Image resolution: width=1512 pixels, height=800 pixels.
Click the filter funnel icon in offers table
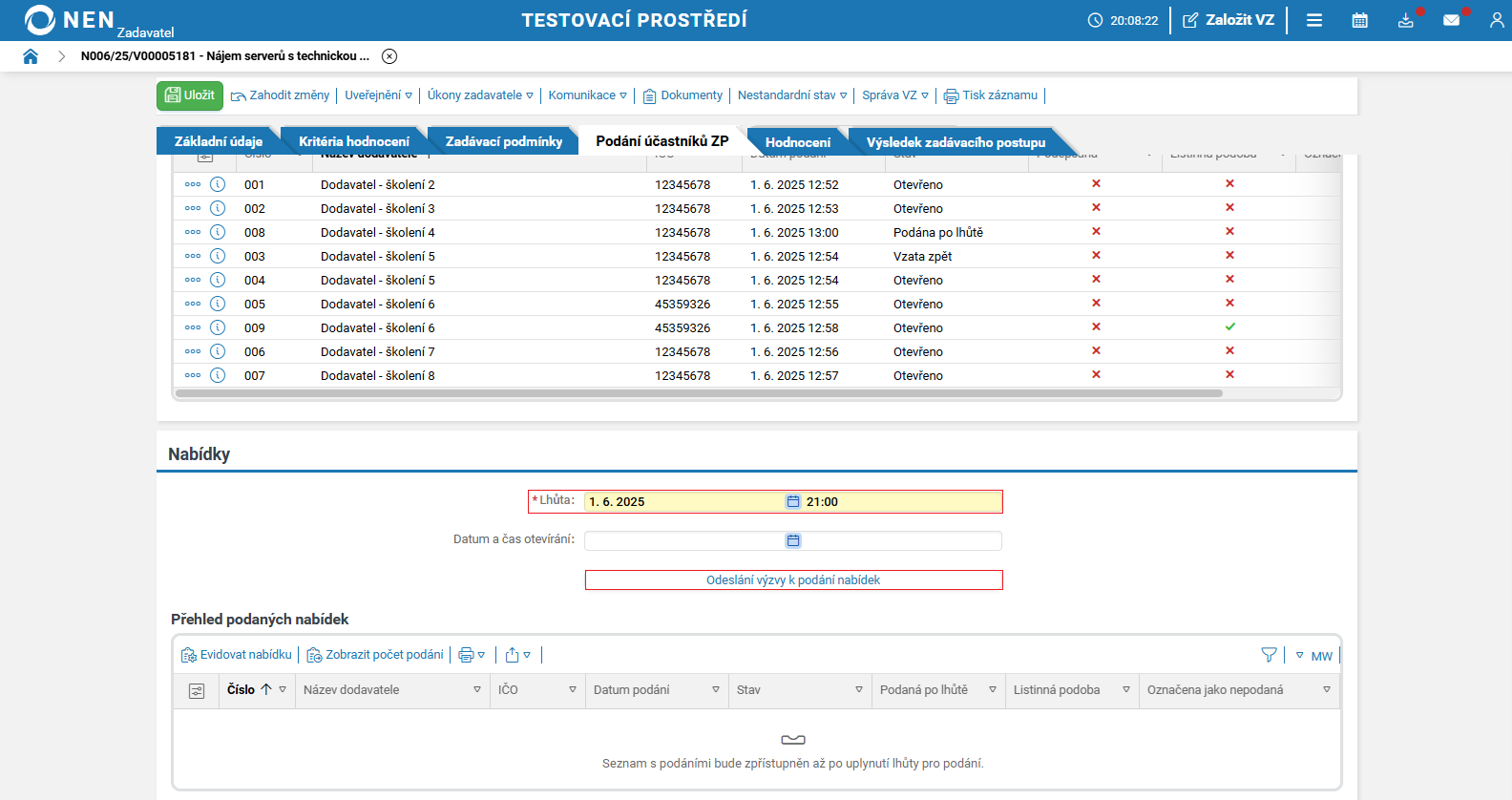(x=1269, y=655)
